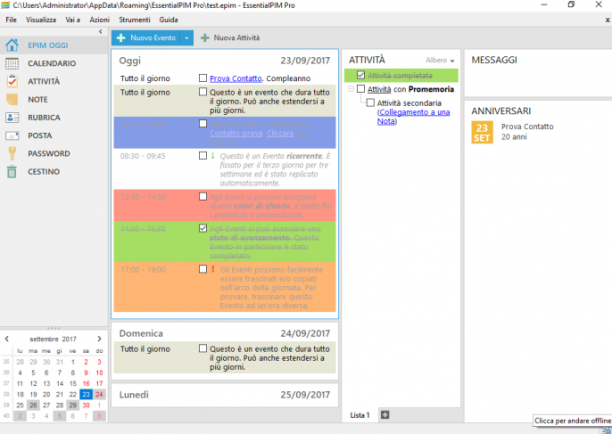The height and width of the screenshot is (434, 612).
Task: Collapse the Attività con Promemoria tree node
Action: [x=351, y=89]
